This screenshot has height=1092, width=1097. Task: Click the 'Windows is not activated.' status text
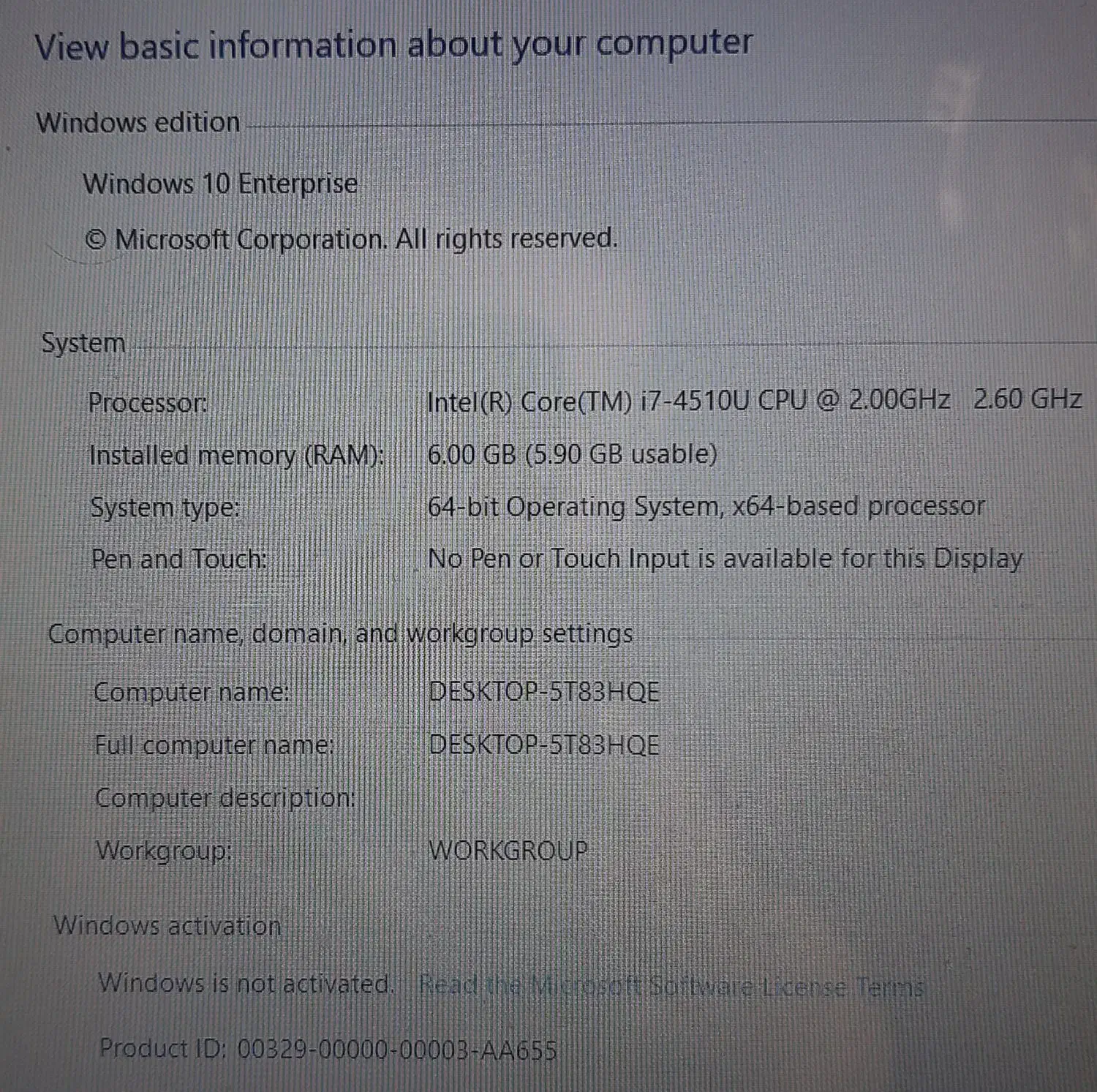coord(246,984)
